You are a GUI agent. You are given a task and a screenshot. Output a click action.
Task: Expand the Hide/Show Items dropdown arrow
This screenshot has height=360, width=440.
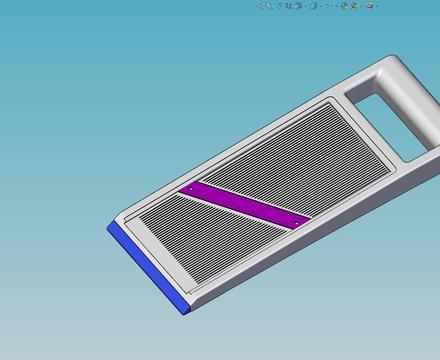click(x=337, y=6)
